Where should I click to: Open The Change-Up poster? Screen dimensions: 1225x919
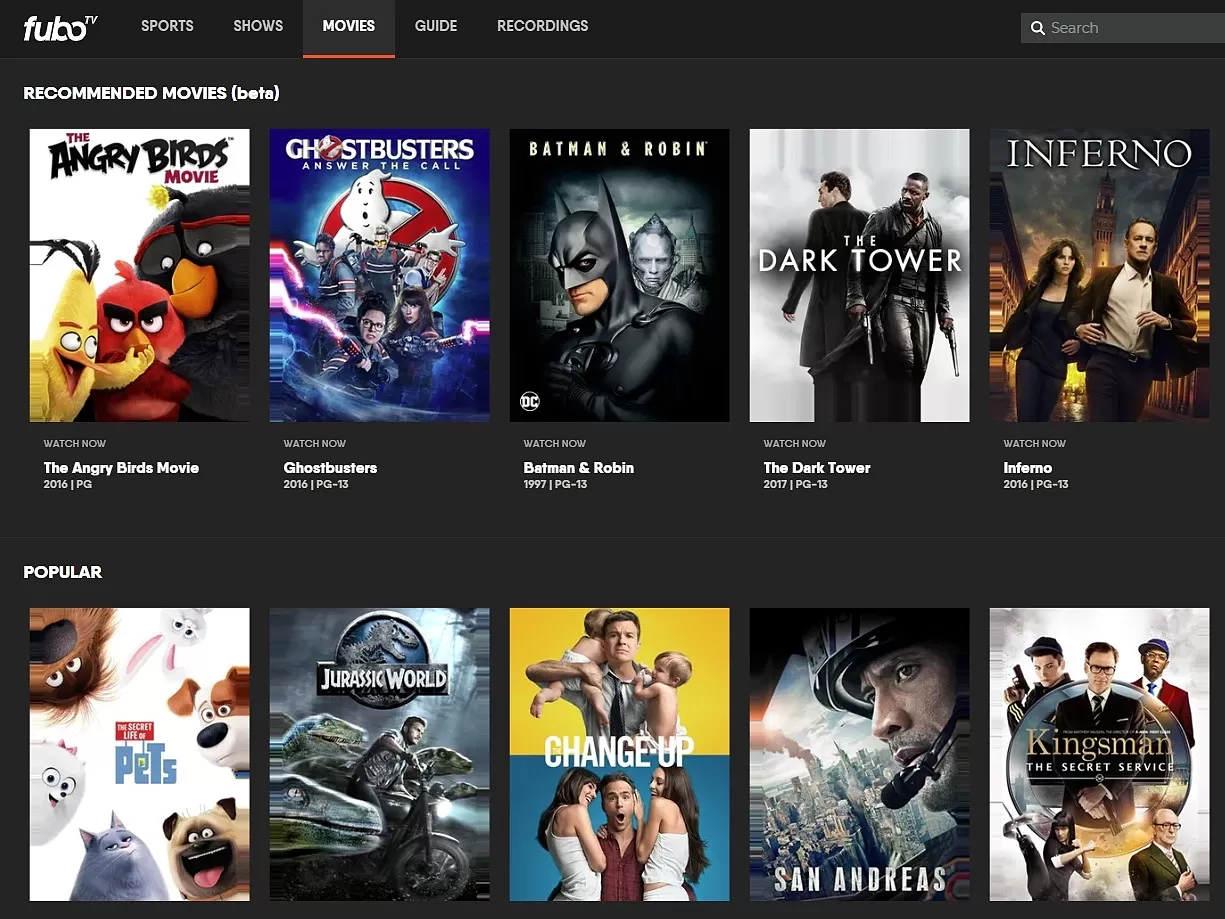point(620,754)
